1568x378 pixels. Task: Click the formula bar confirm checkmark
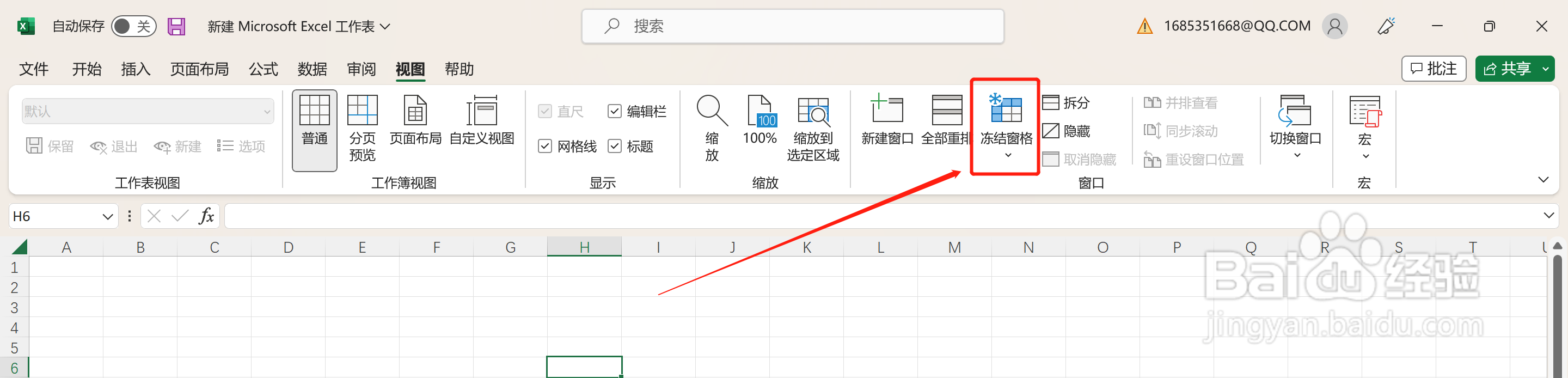coord(180,216)
